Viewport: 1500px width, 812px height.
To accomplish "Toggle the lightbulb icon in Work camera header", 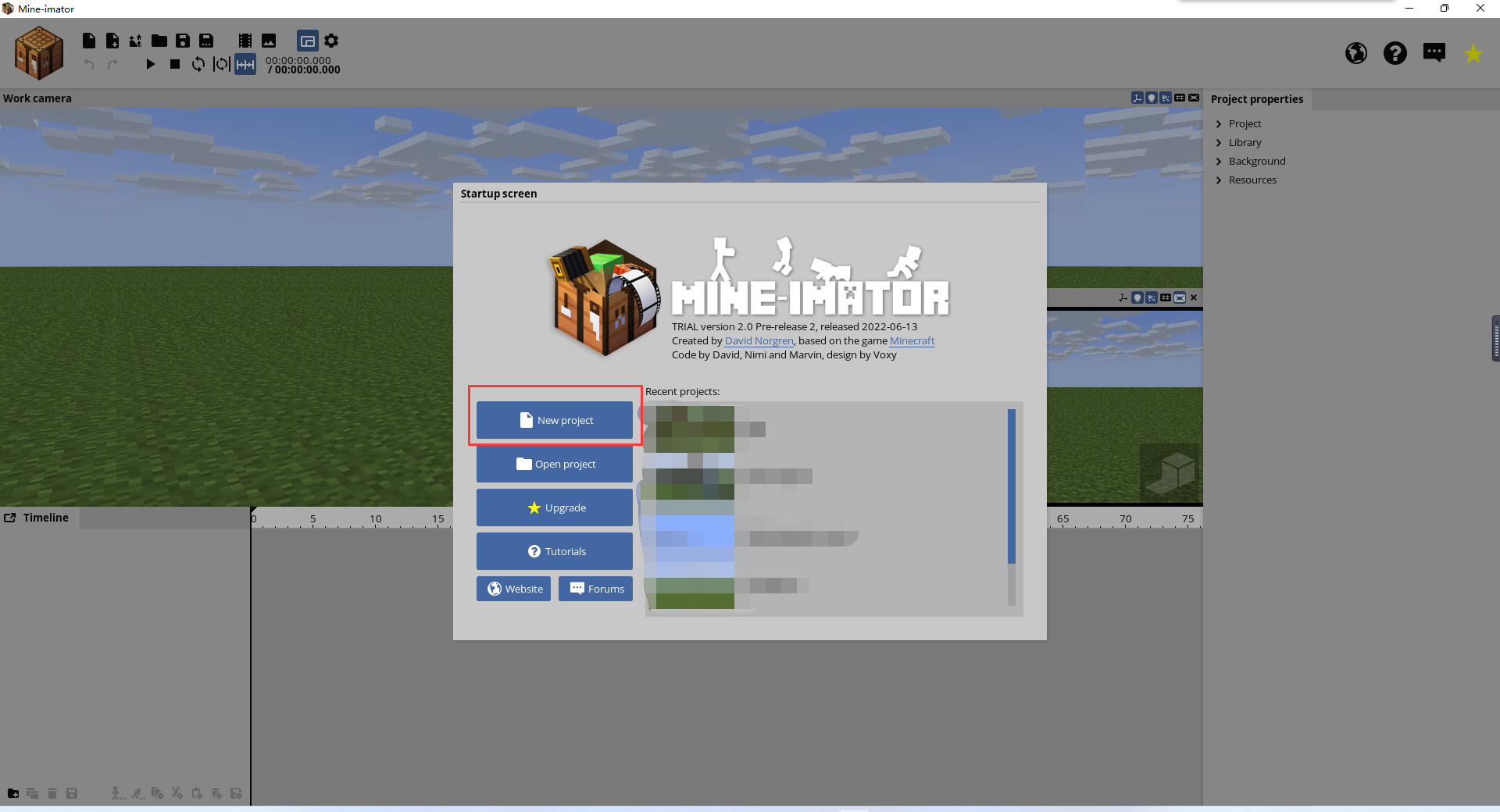I will [x=1152, y=98].
